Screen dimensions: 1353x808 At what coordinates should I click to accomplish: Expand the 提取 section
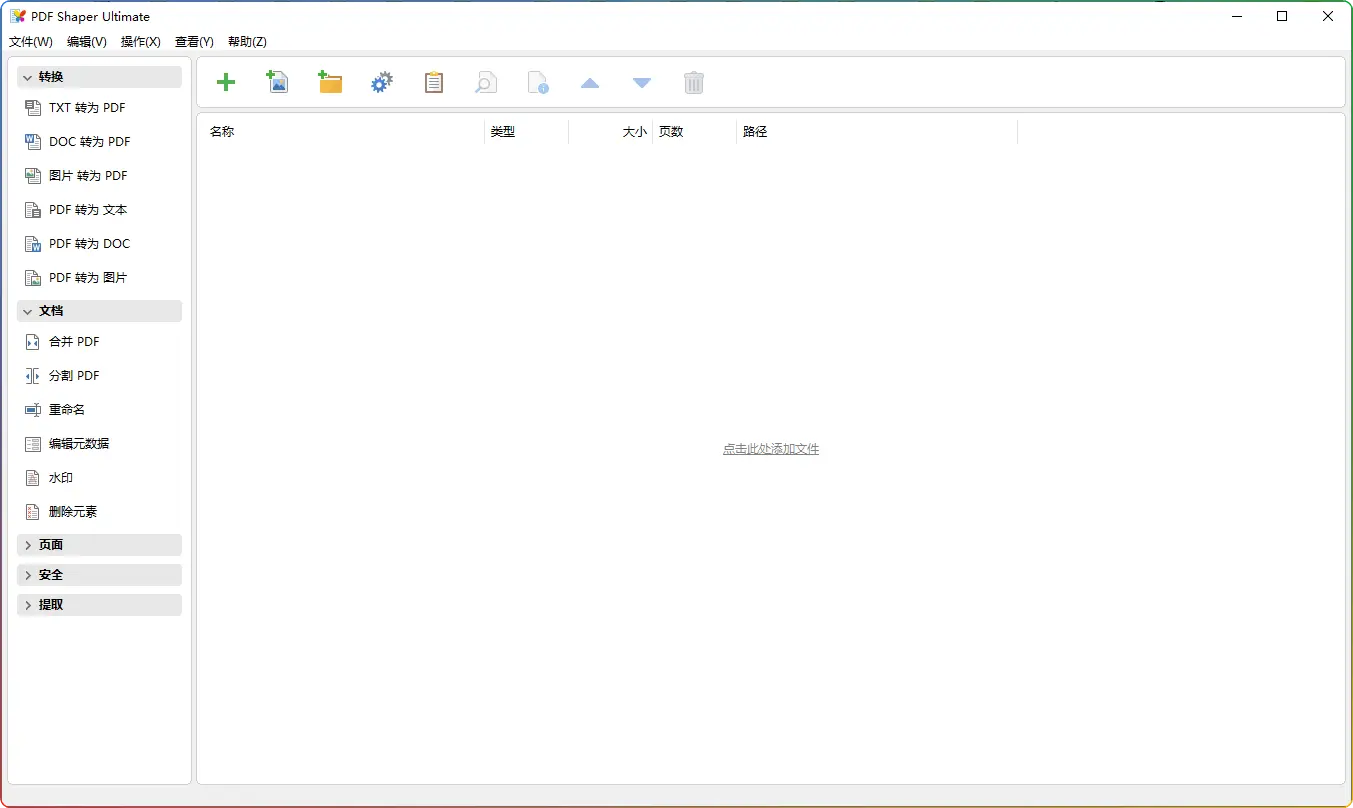[x=99, y=605]
